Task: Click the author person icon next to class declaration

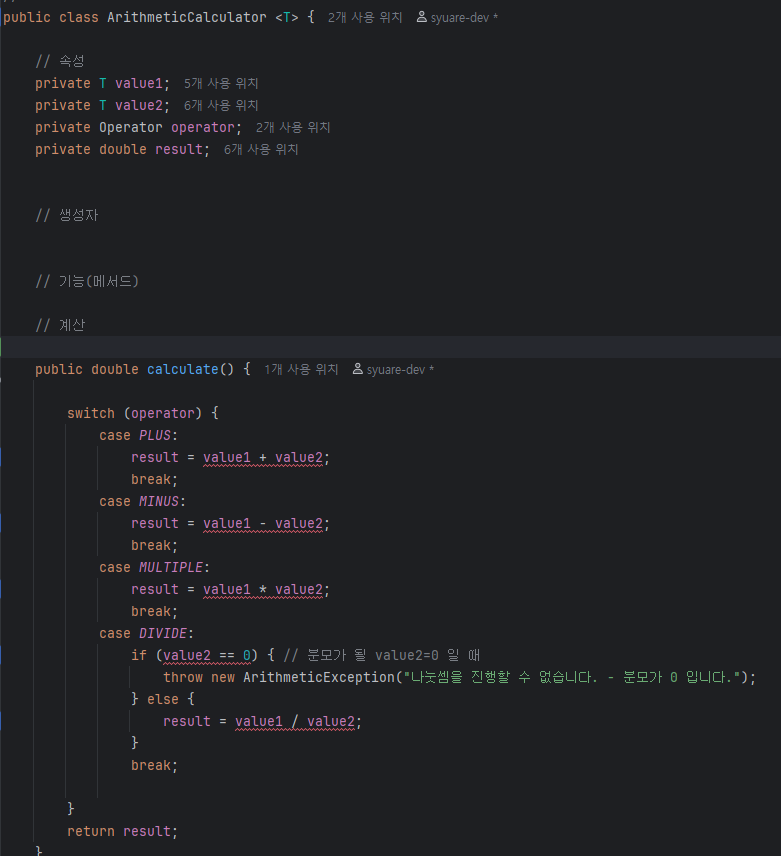Action: click(421, 17)
